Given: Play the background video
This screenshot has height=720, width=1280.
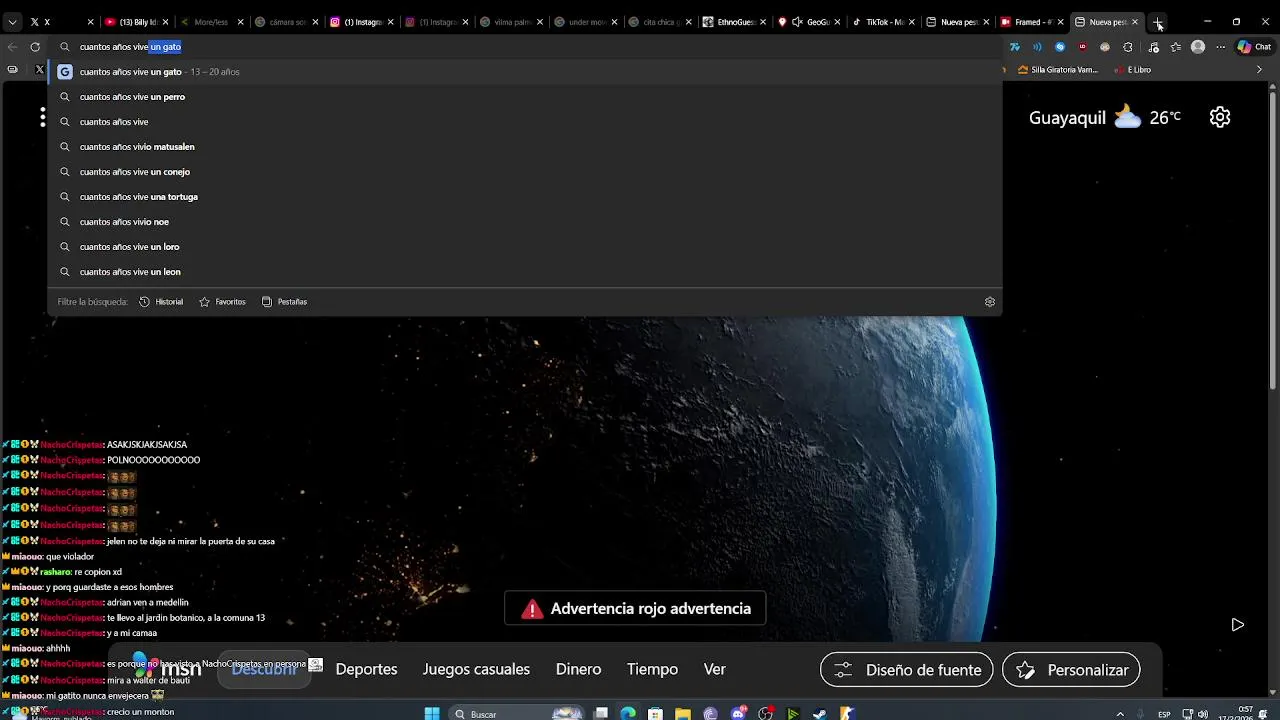Looking at the screenshot, I should (1237, 625).
